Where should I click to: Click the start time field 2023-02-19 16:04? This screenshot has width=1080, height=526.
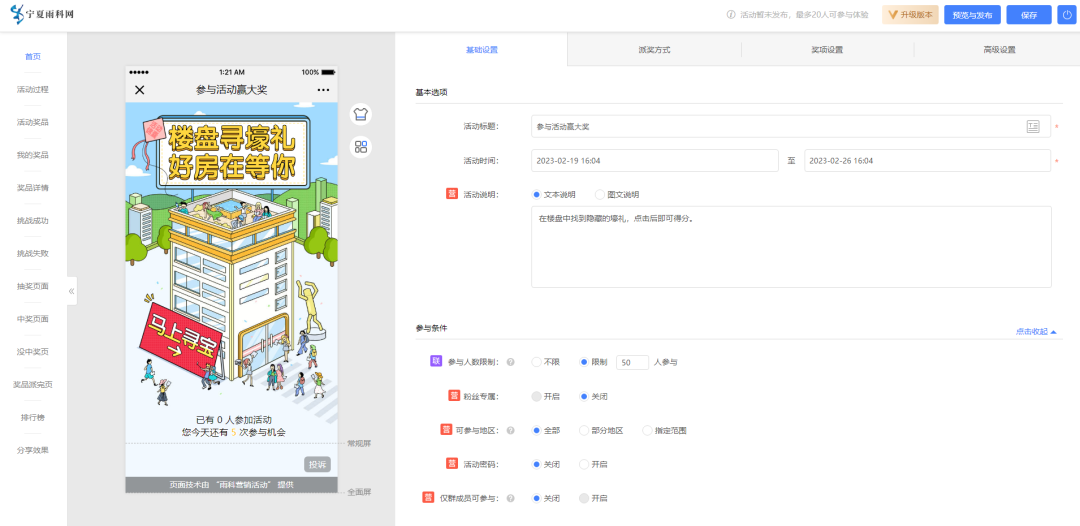654,160
